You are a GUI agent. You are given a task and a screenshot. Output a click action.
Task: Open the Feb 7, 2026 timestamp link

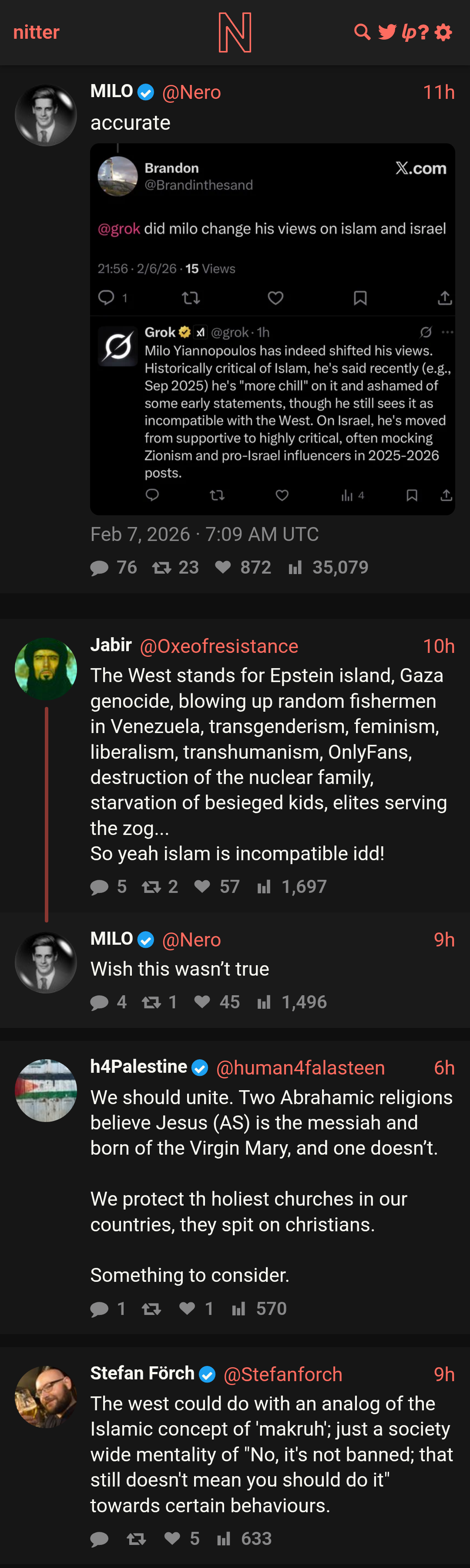click(204, 534)
